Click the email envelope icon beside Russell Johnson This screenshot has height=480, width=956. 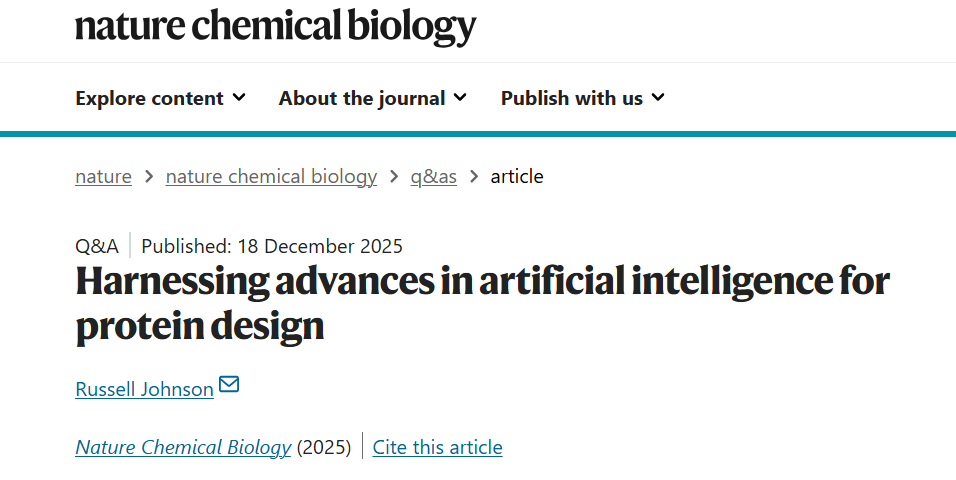coord(229,385)
